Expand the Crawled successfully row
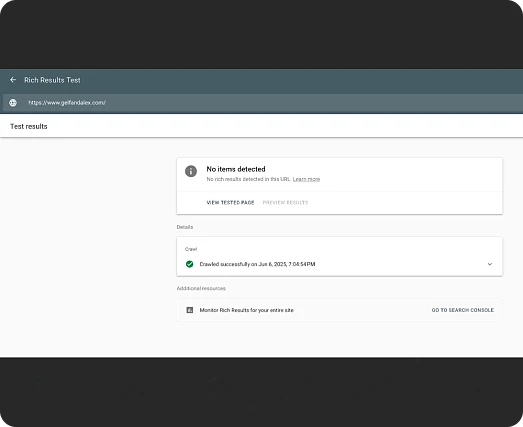Image resolution: width=523 pixels, height=427 pixels. click(340, 264)
